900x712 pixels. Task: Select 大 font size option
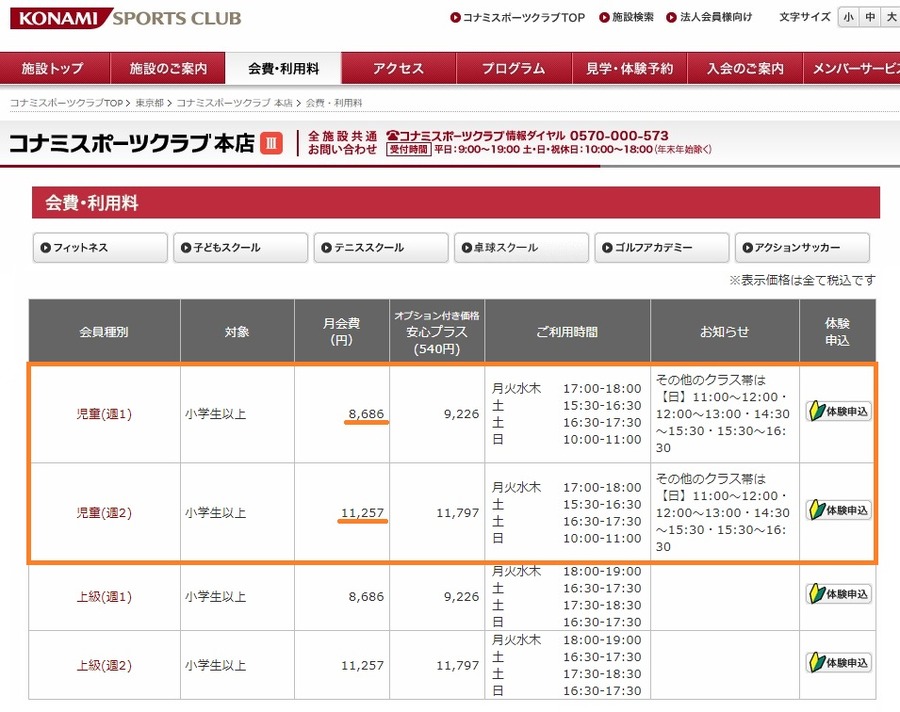891,17
